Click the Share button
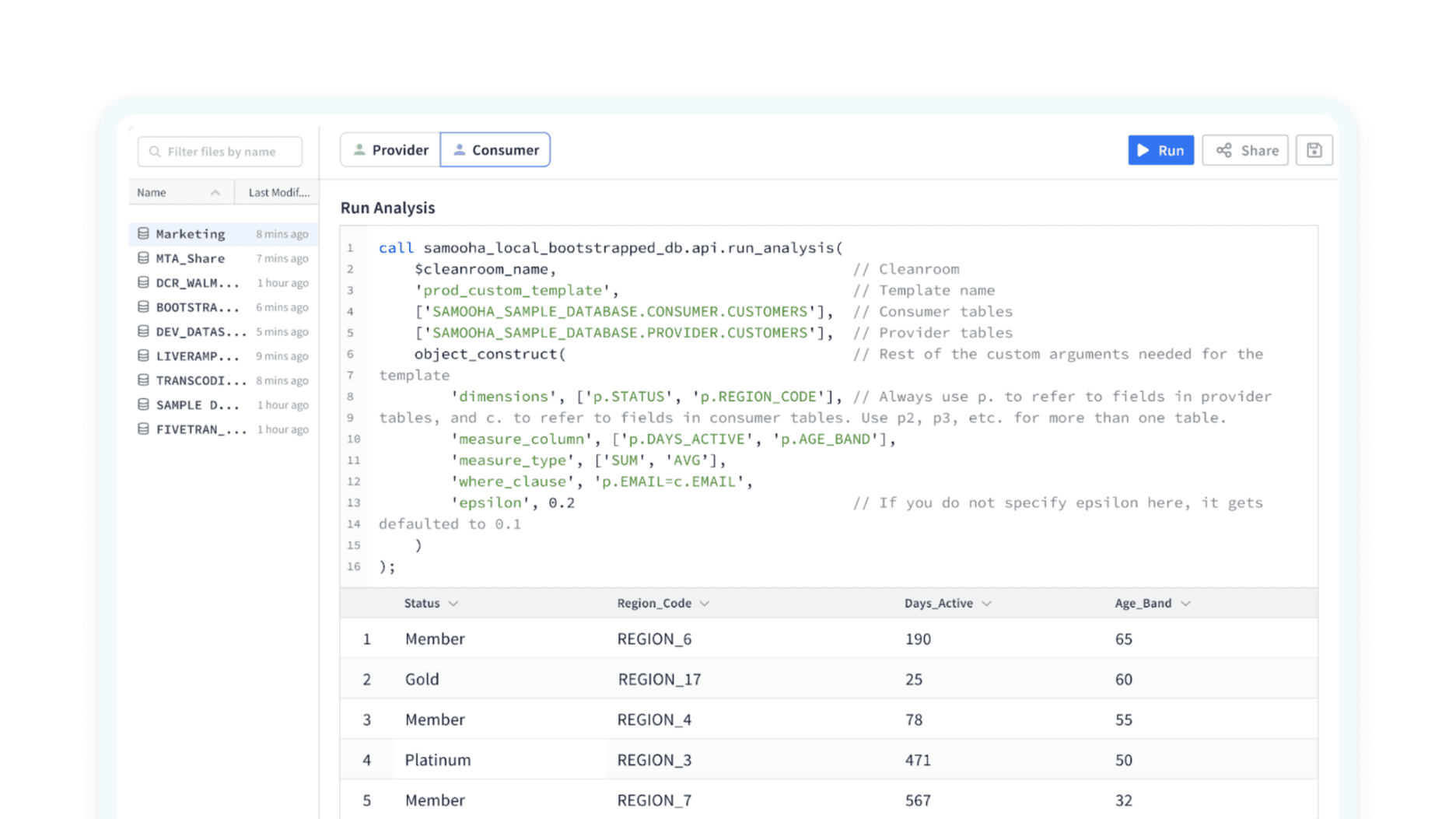The width and height of the screenshot is (1456, 819). tap(1245, 150)
